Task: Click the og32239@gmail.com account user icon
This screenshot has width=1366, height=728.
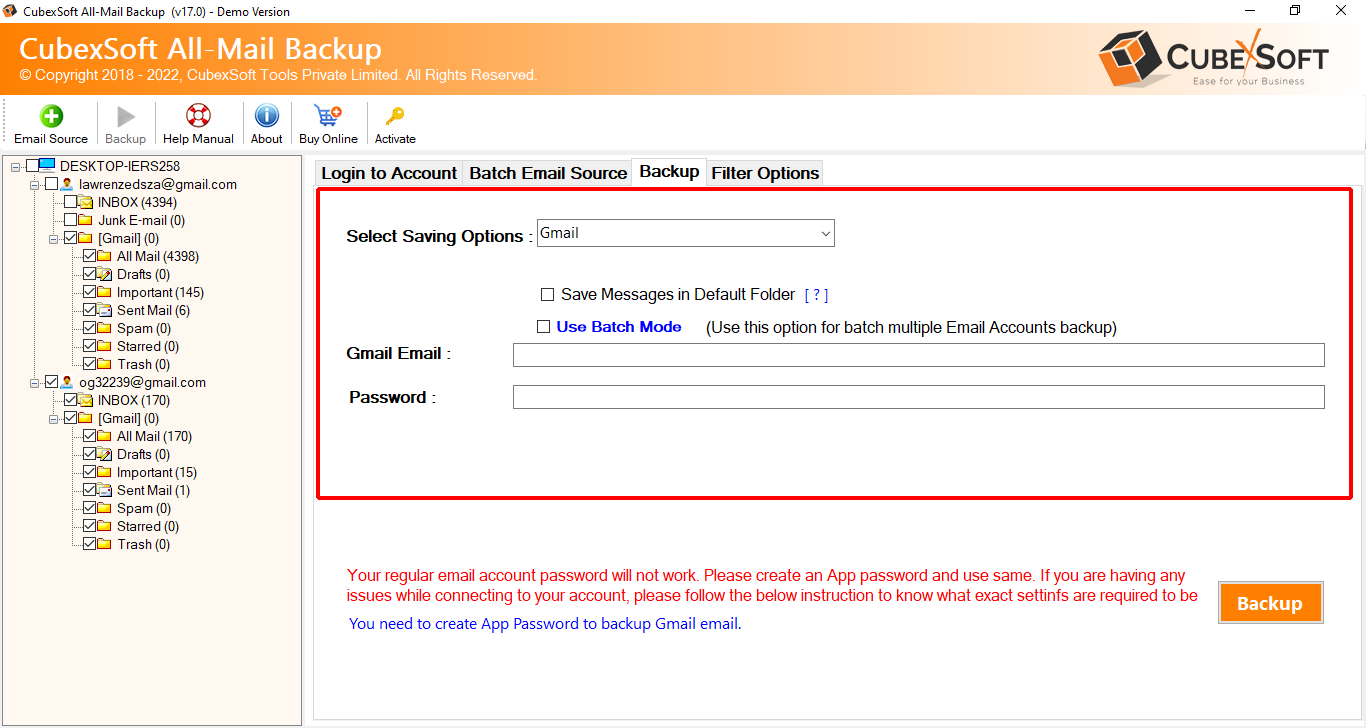Action: (x=67, y=382)
